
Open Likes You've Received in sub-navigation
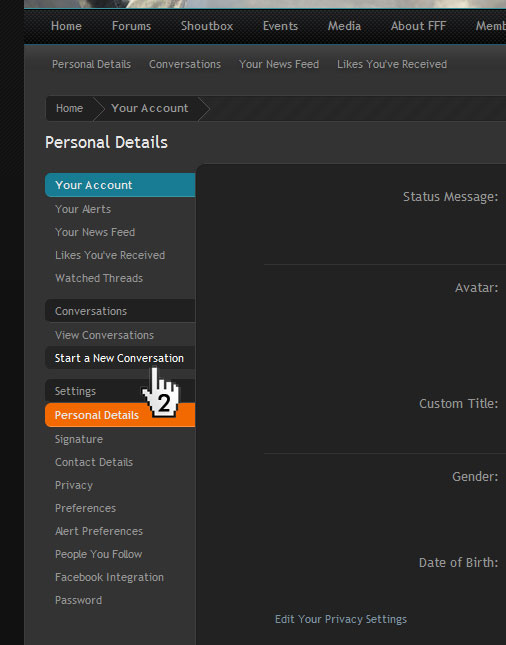pyautogui.click(x=392, y=64)
